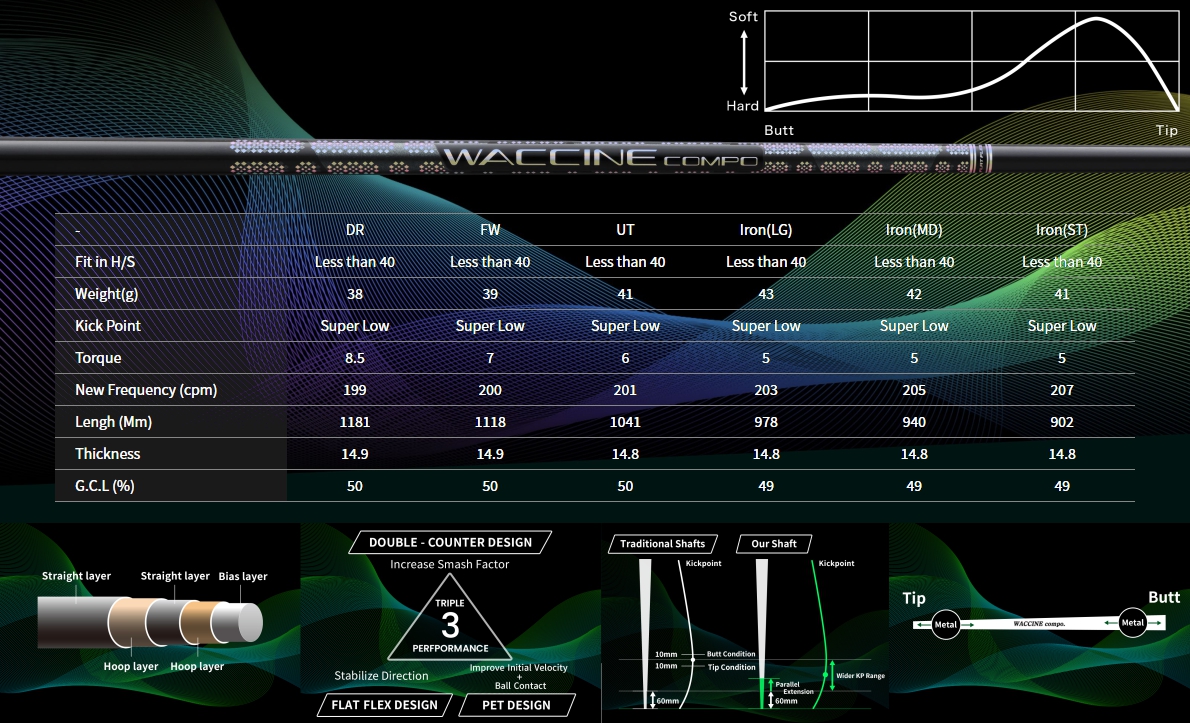The width and height of the screenshot is (1190, 723).
Task: Click the 'PET DESIGN' badge
Action: click(x=516, y=705)
